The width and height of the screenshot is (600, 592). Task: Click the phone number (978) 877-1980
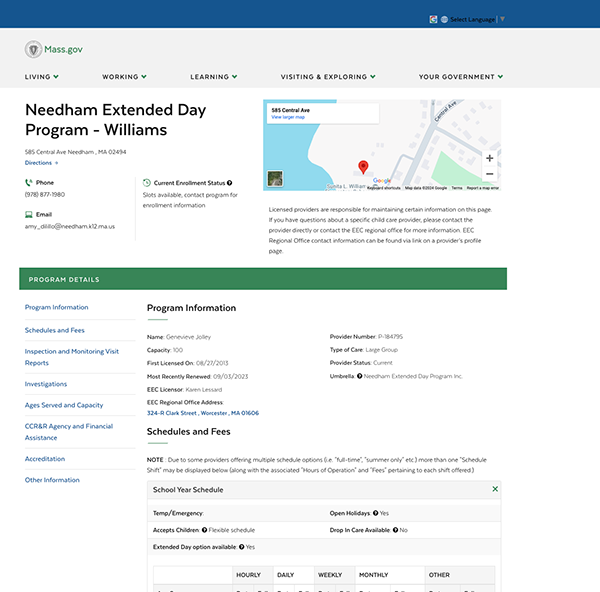point(45,194)
